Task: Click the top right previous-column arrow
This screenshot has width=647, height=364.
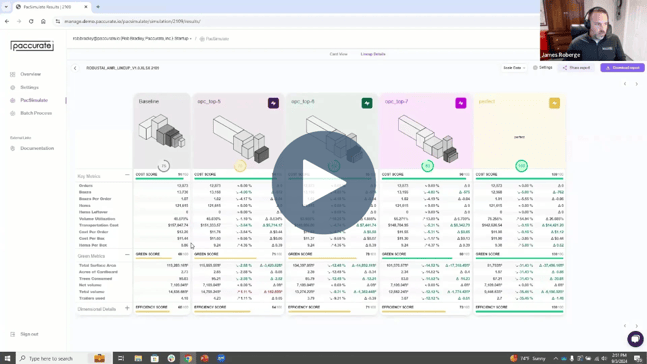Action: (x=625, y=84)
